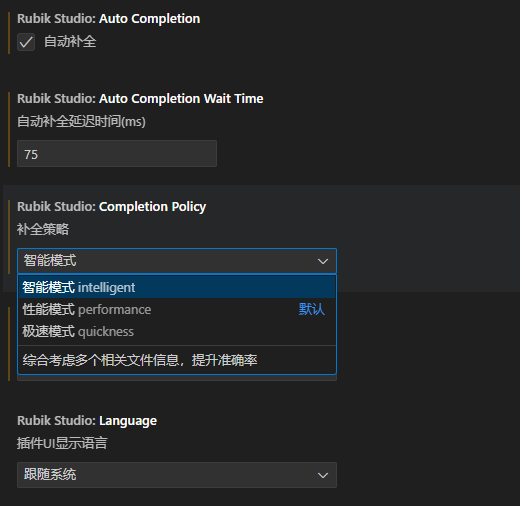Click the wait time input showing 75

click(117, 154)
